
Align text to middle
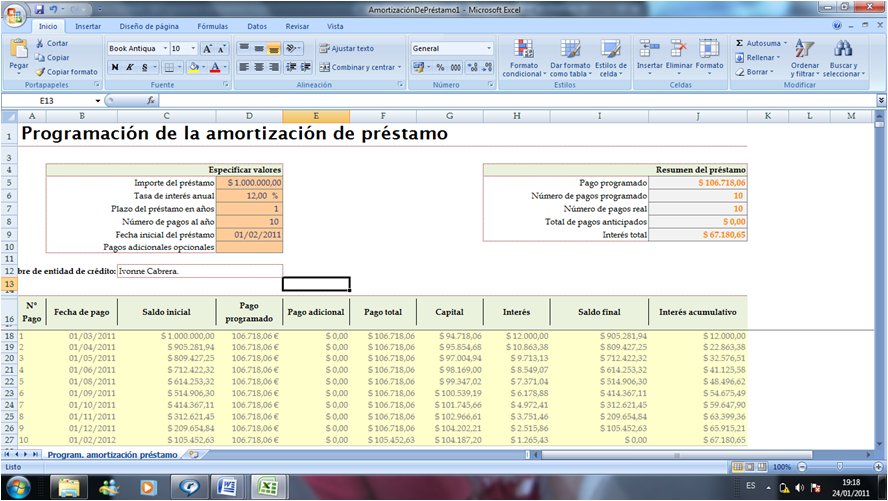259,49
